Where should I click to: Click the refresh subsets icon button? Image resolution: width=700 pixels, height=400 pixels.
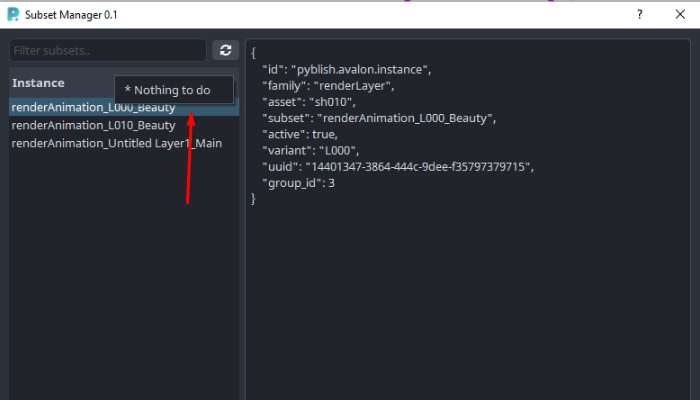click(x=225, y=50)
